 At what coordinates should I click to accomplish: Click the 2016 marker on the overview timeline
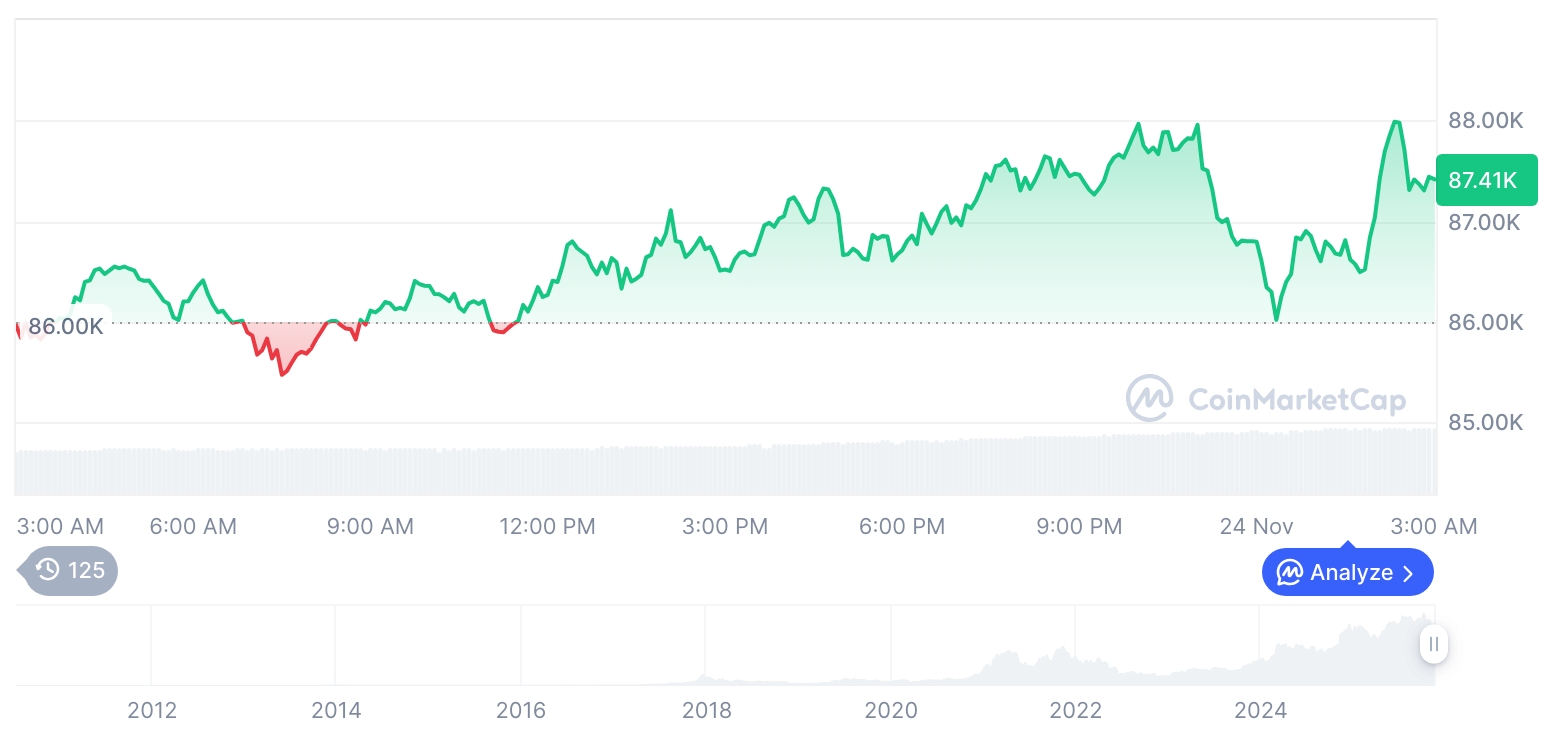(521, 711)
